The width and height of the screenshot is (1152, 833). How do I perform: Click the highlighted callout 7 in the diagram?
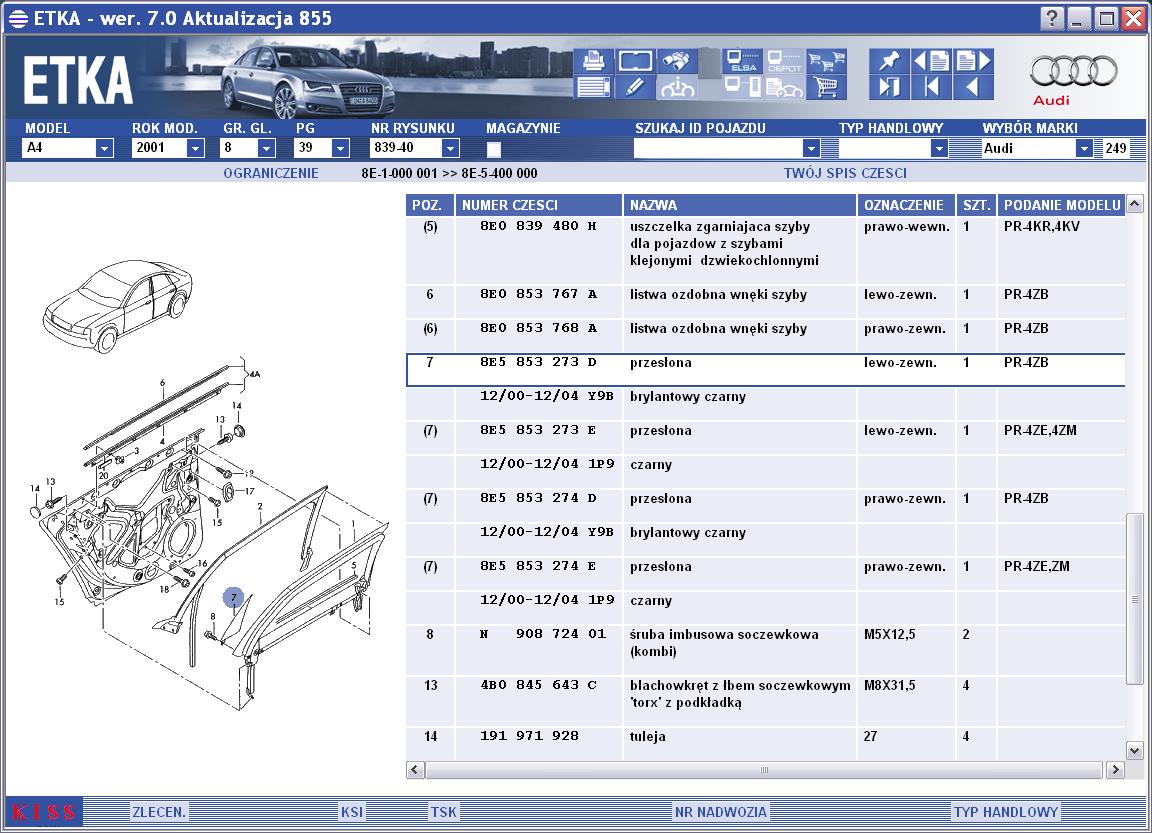234,597
